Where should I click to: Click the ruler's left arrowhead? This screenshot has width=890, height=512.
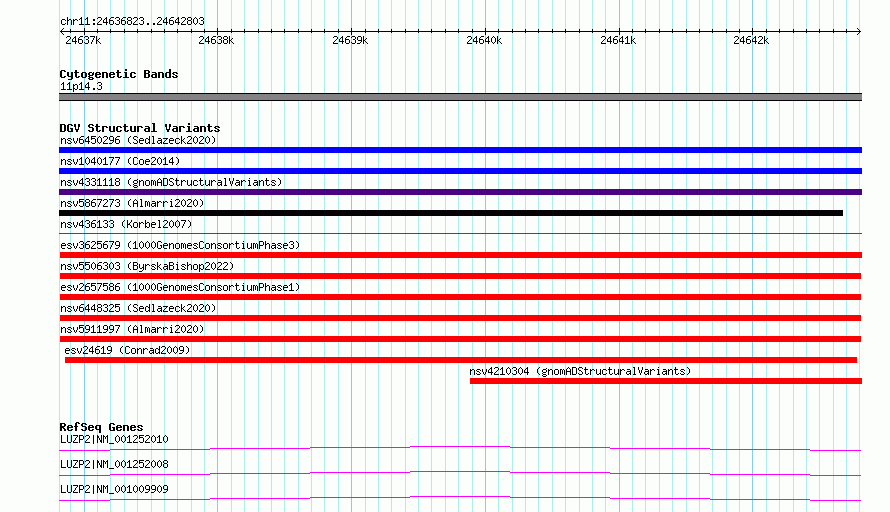(x=62, y=31)
